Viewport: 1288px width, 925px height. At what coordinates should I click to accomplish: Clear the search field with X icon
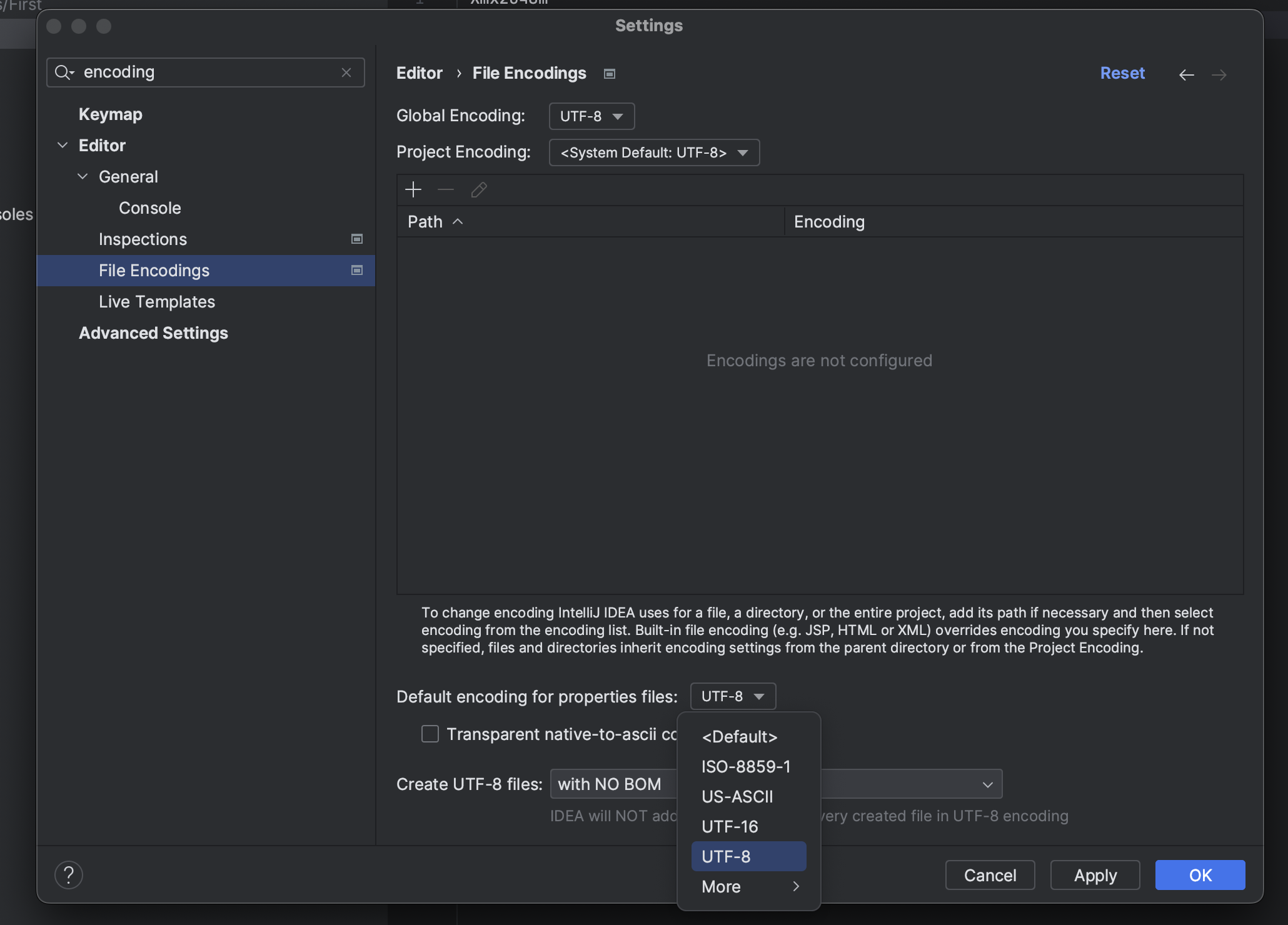point(346,72)
